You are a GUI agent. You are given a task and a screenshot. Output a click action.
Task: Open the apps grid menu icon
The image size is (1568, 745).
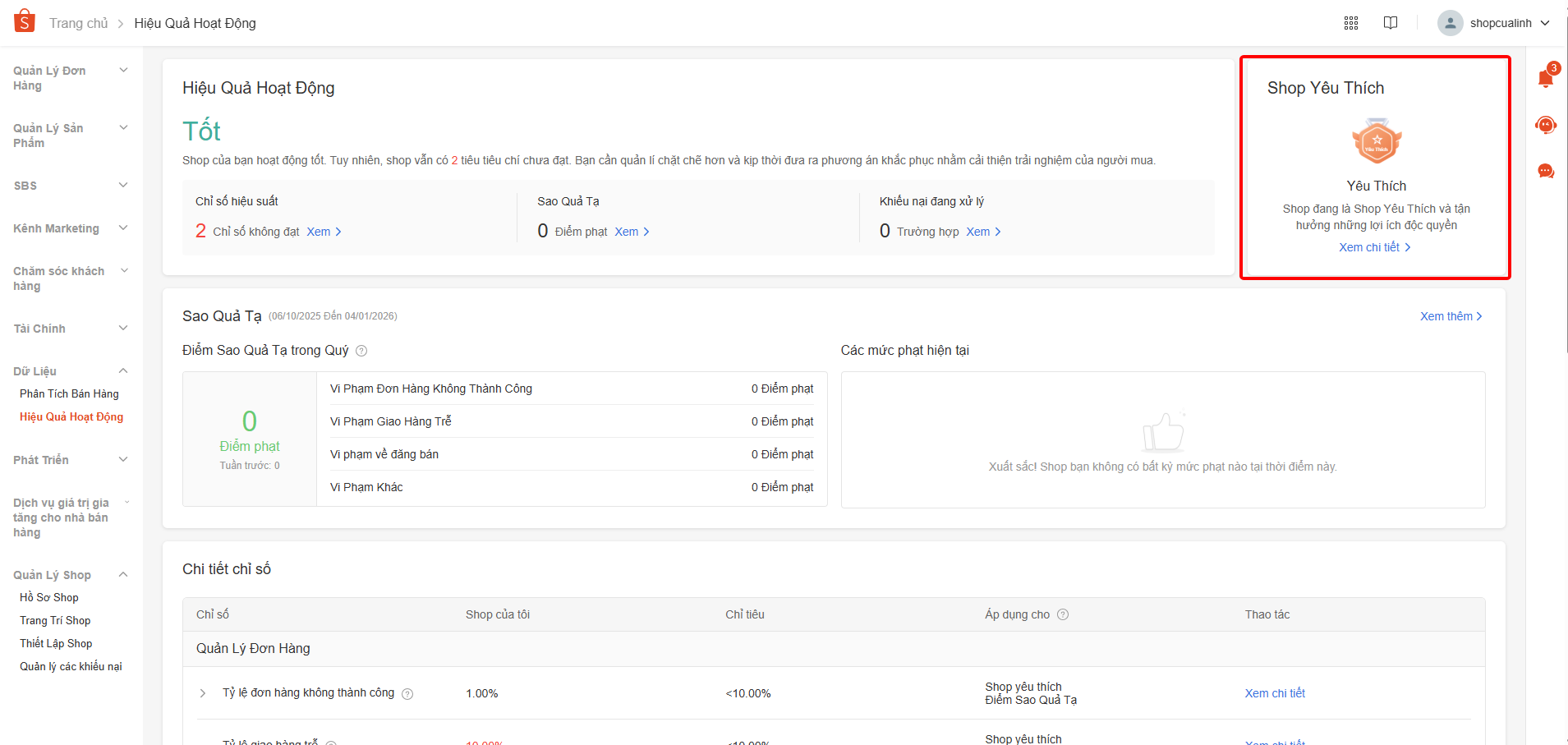[x=1351, y=23]
